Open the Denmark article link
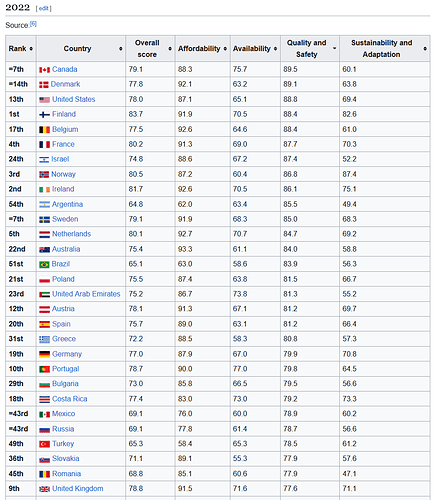Viewport: 433px width, 500px height. 65,84
